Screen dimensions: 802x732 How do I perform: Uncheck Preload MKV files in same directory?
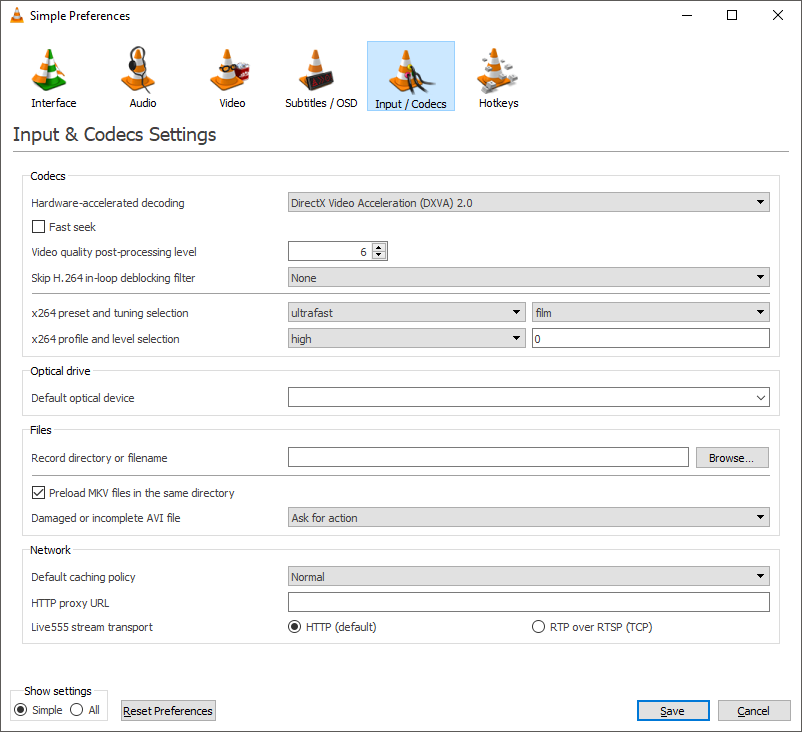coord(38,493)
